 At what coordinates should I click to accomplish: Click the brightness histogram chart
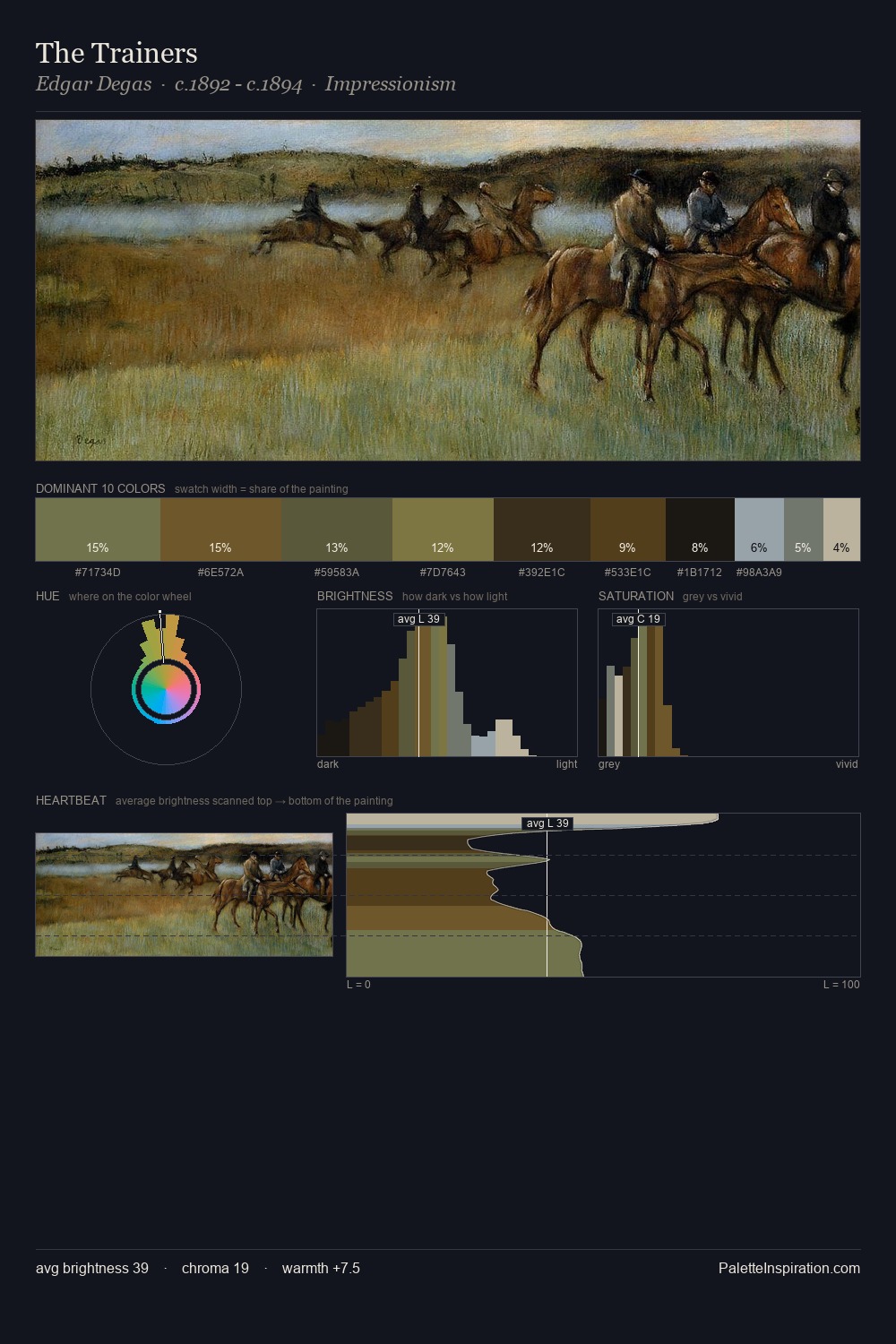coord(447,683)
